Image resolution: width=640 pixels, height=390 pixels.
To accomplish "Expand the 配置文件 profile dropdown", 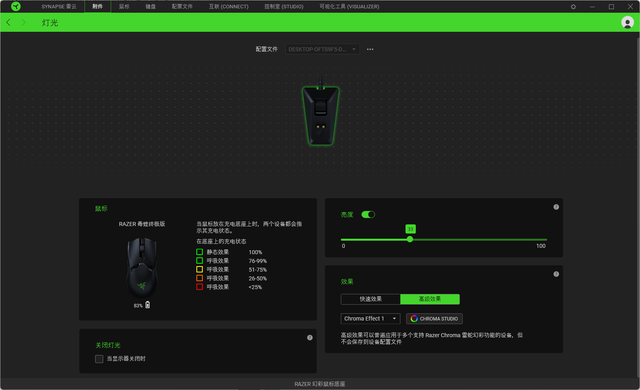I will click(322, 49).
